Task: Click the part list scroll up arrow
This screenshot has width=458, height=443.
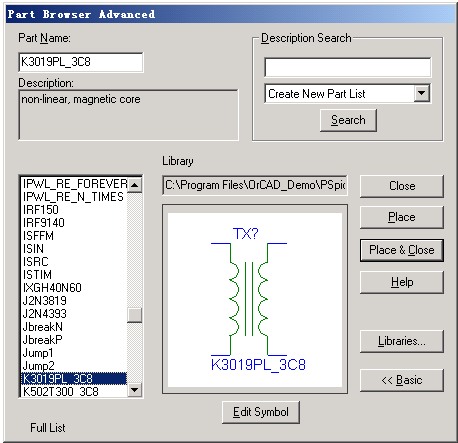Action: click(x=135, y=185)
